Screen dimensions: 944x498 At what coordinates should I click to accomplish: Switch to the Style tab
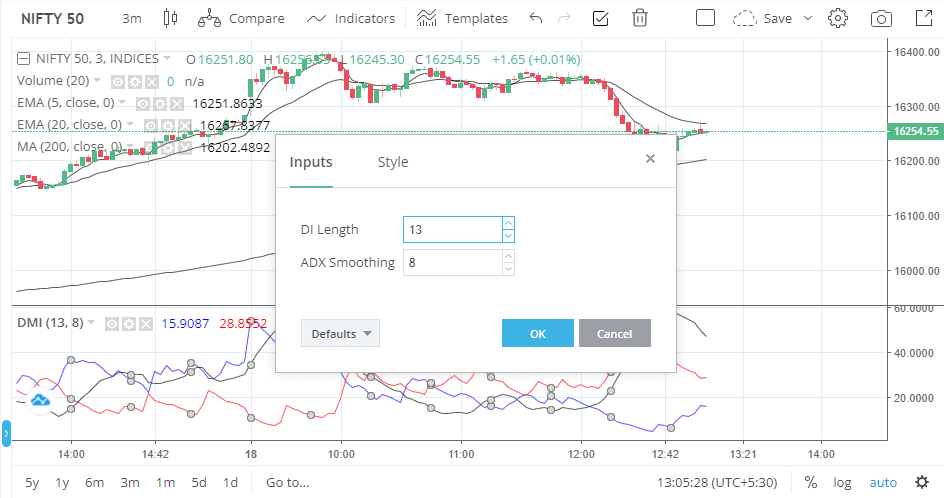393,162
